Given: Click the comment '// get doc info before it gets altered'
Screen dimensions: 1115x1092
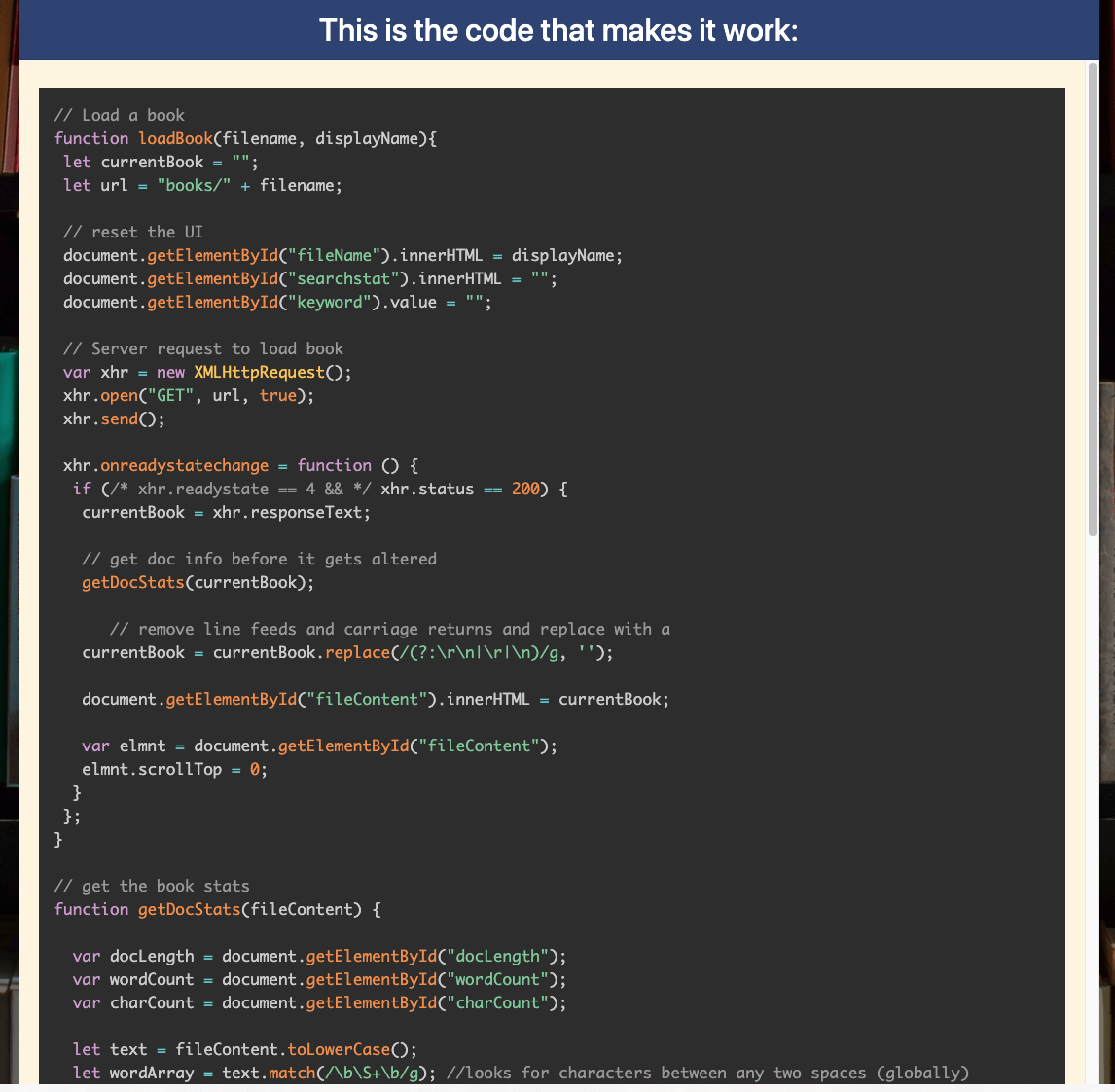Looking at the screenshot, I should [260, 560].
